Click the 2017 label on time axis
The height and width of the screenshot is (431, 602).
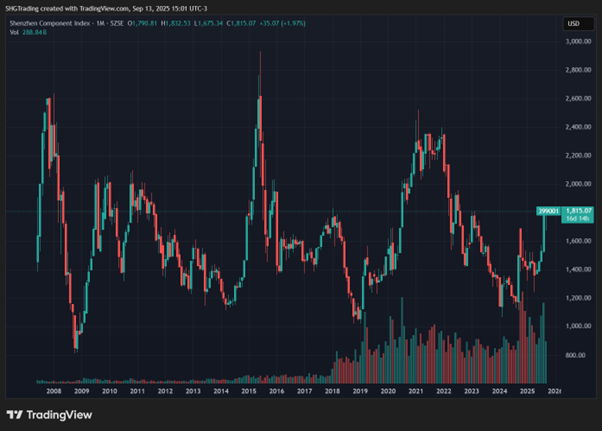tap(304, 391)
